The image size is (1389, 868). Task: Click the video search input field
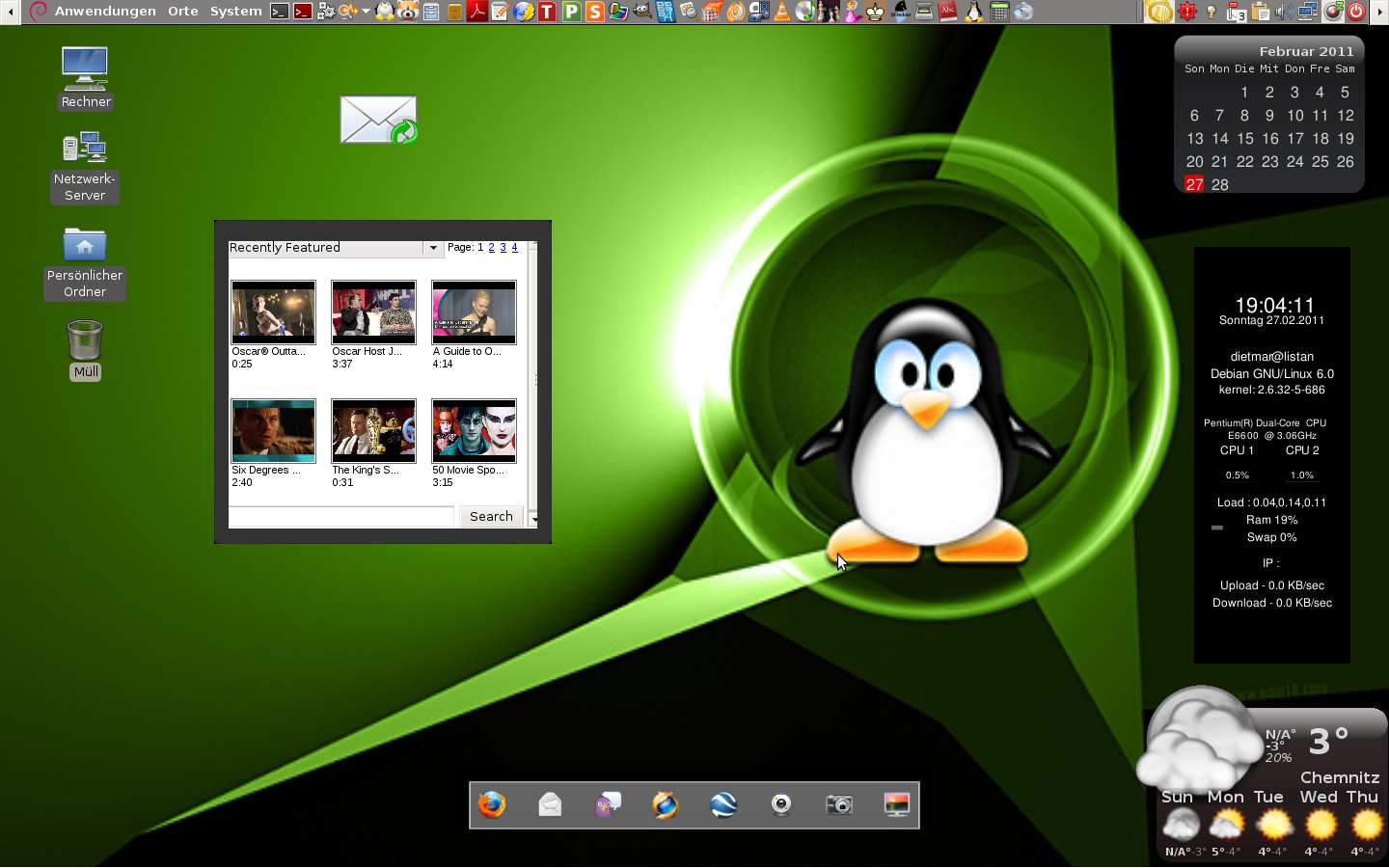pos(341,517)
